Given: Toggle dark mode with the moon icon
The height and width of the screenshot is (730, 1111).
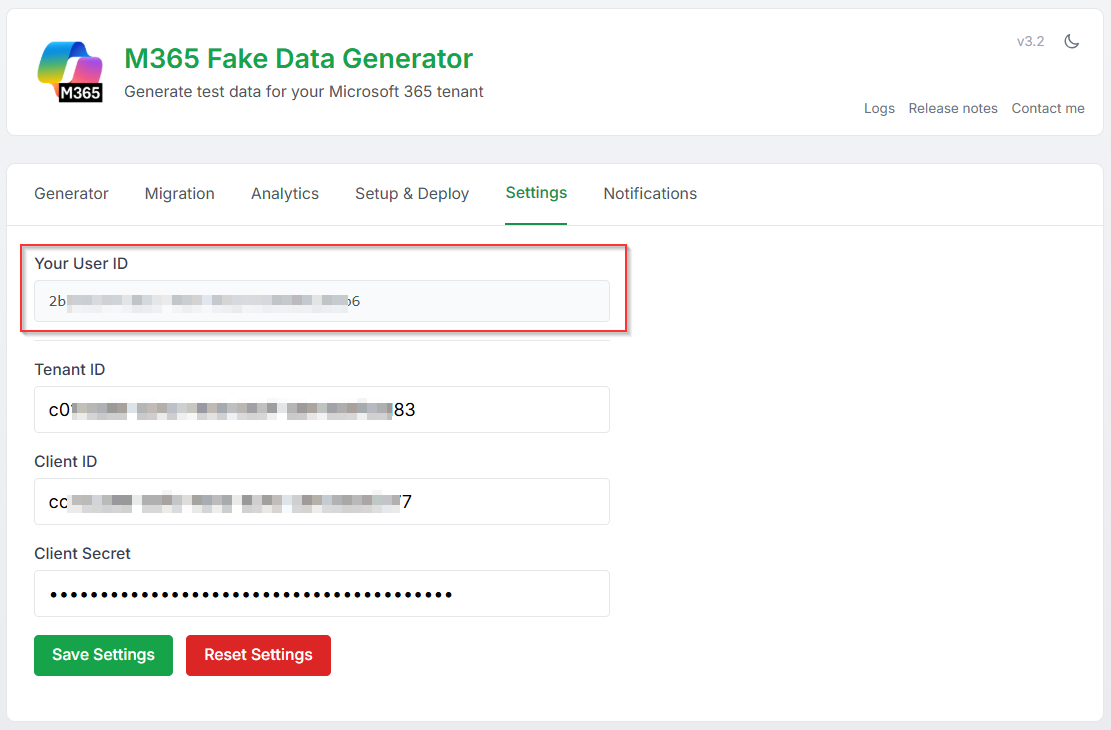Looking at the screenshot, I should [1072, 42].
